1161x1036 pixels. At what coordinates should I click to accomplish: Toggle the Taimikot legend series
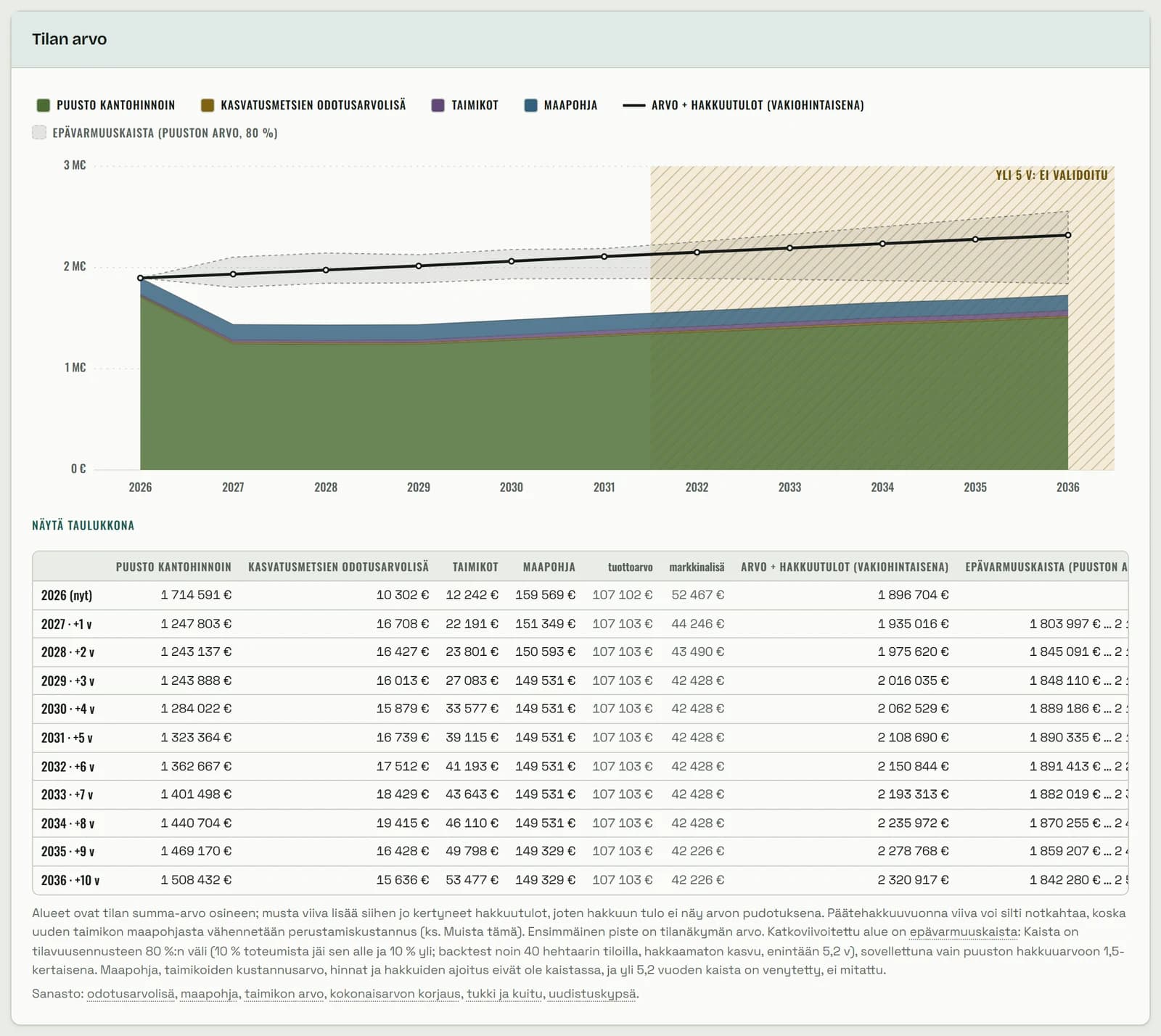[464, 105]
